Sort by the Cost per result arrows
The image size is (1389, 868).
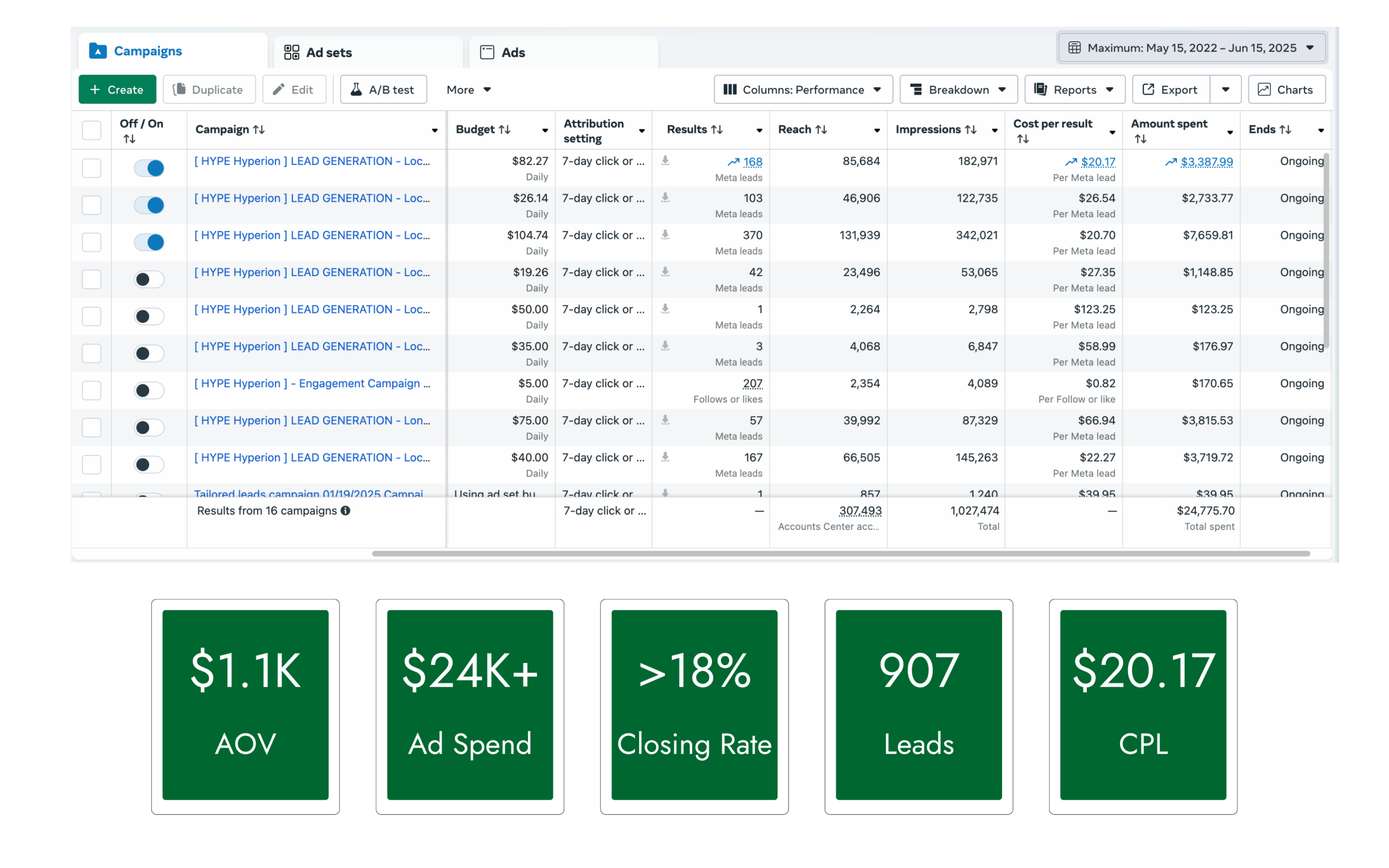1023,139
